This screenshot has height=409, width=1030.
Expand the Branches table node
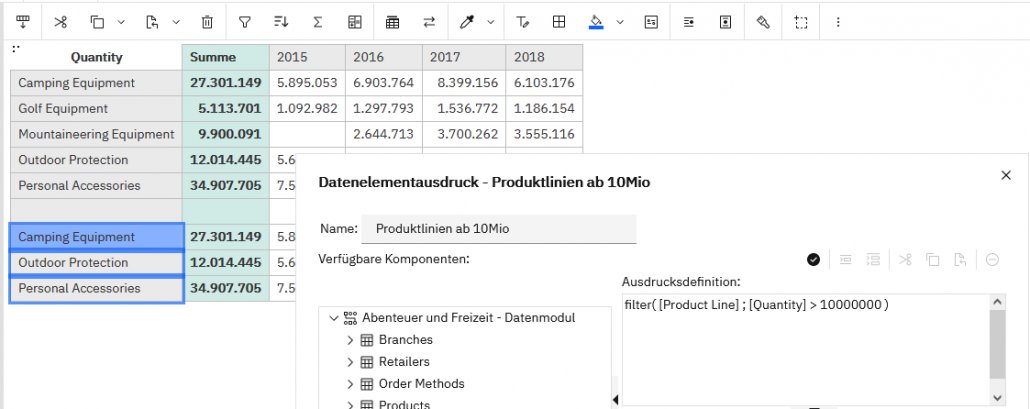(x=350, y=340)
